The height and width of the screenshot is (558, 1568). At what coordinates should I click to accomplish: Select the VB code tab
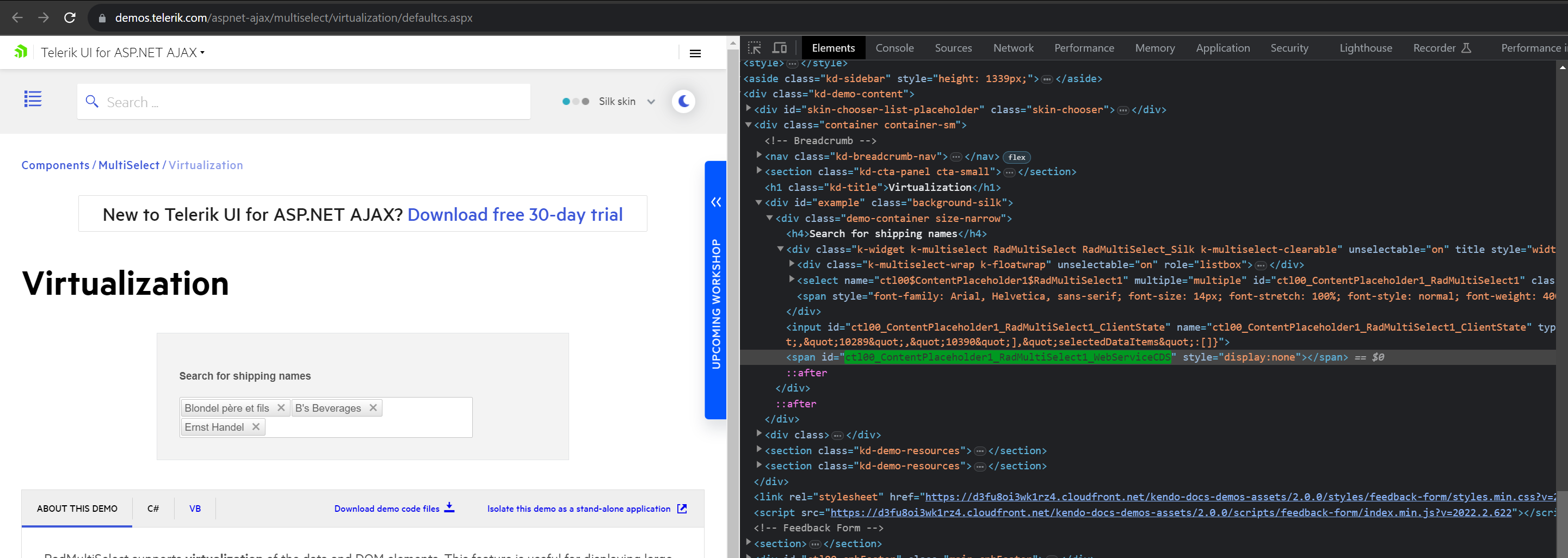[195, 508]
